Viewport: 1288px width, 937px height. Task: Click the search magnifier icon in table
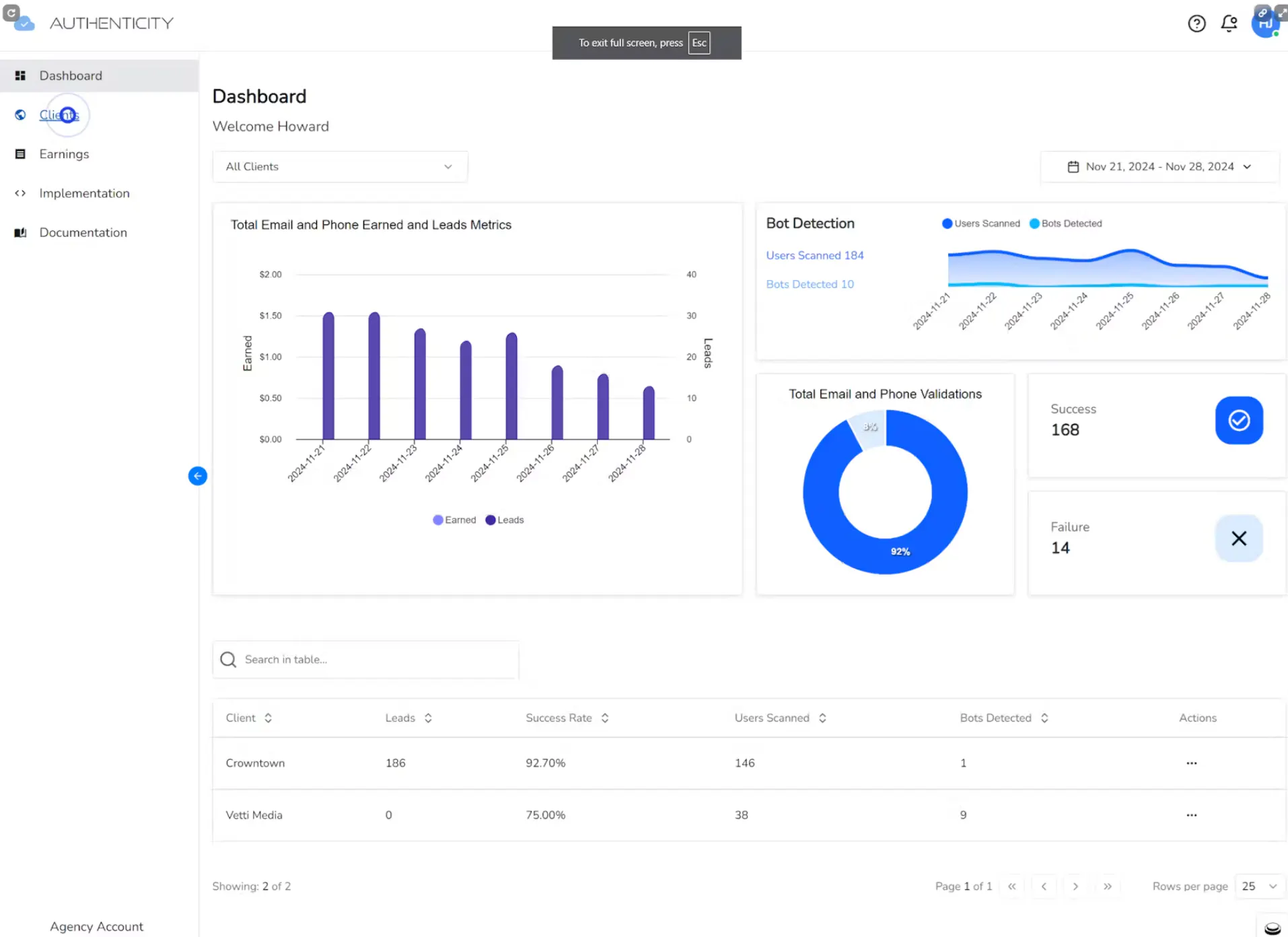coord(228,660)
